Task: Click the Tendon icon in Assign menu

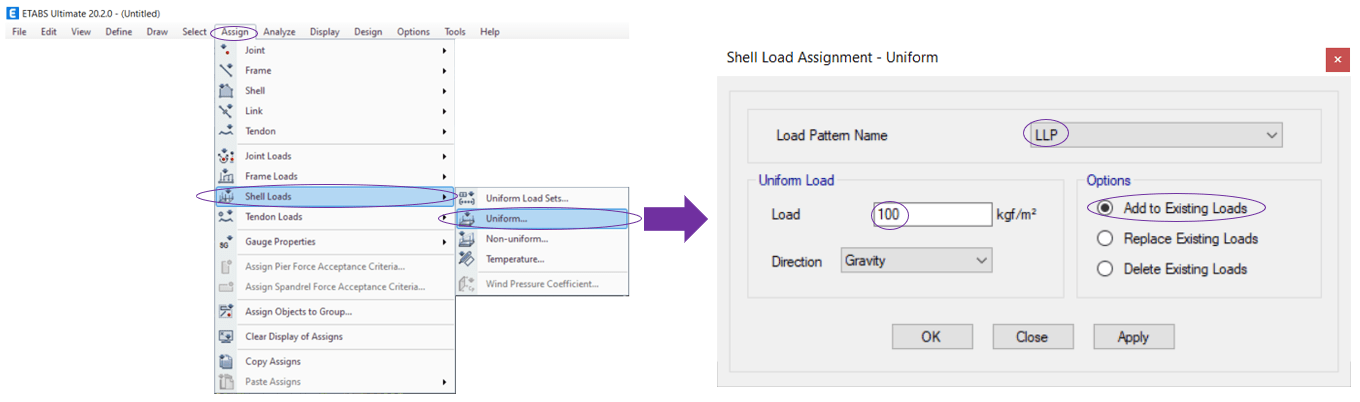Action: click(226, 131)
